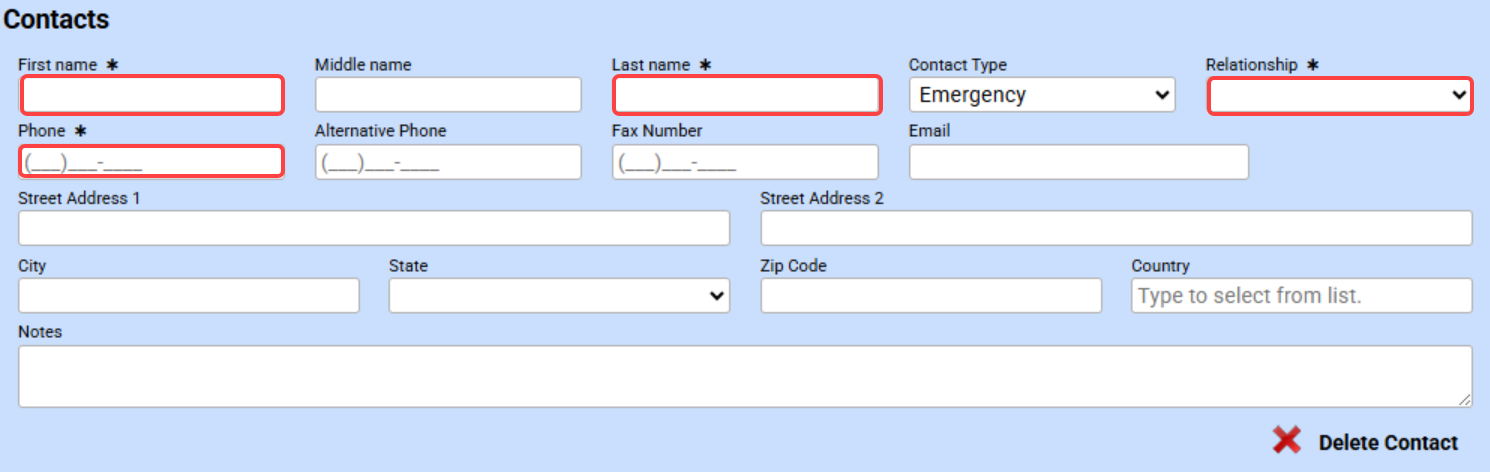This screenshot has height=472, width=1490.
Task: Click the required Phone field
Action: click(x=153, y=162)
